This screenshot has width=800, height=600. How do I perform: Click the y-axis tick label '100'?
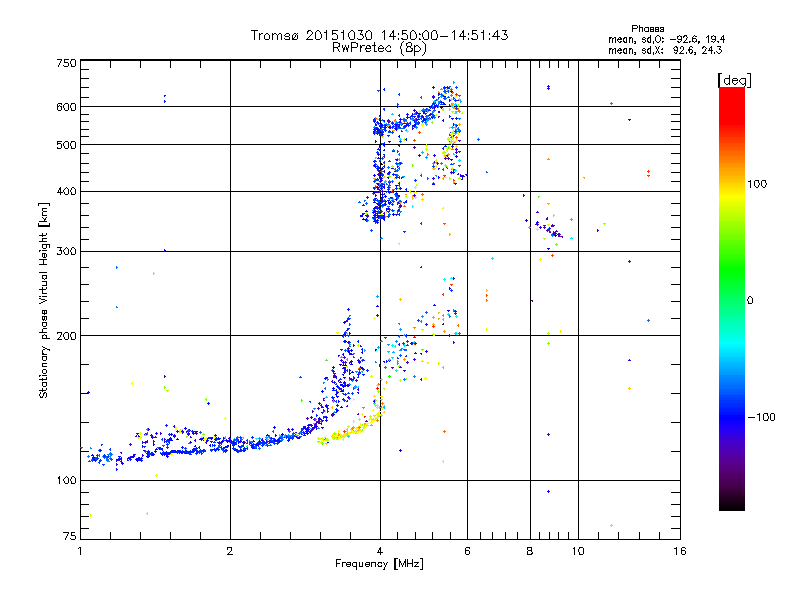click(67, 480)
